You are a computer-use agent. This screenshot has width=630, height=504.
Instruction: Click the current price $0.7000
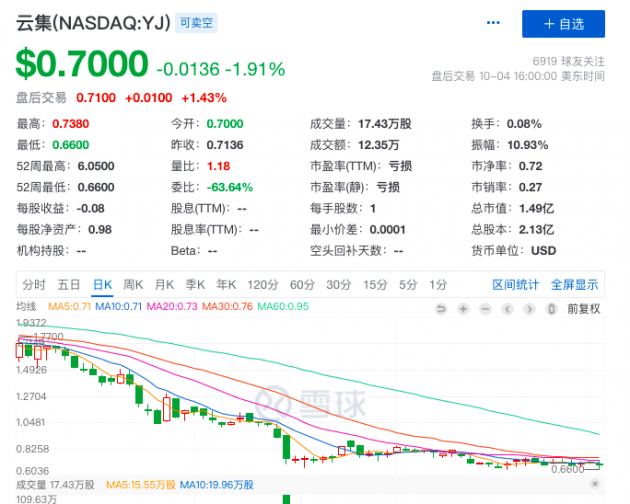click(x=82, y=63)
